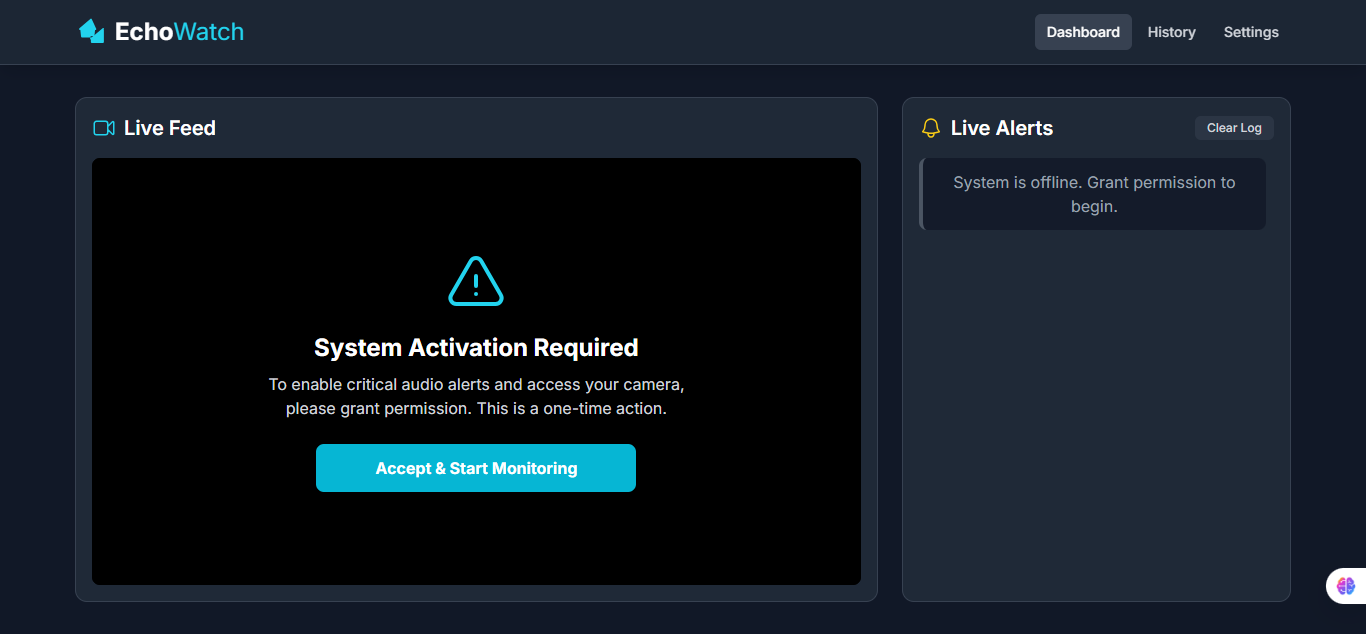1366x634 pixels.
Task: Open the AI assistant brain icon
Action: coord(1345,586)
